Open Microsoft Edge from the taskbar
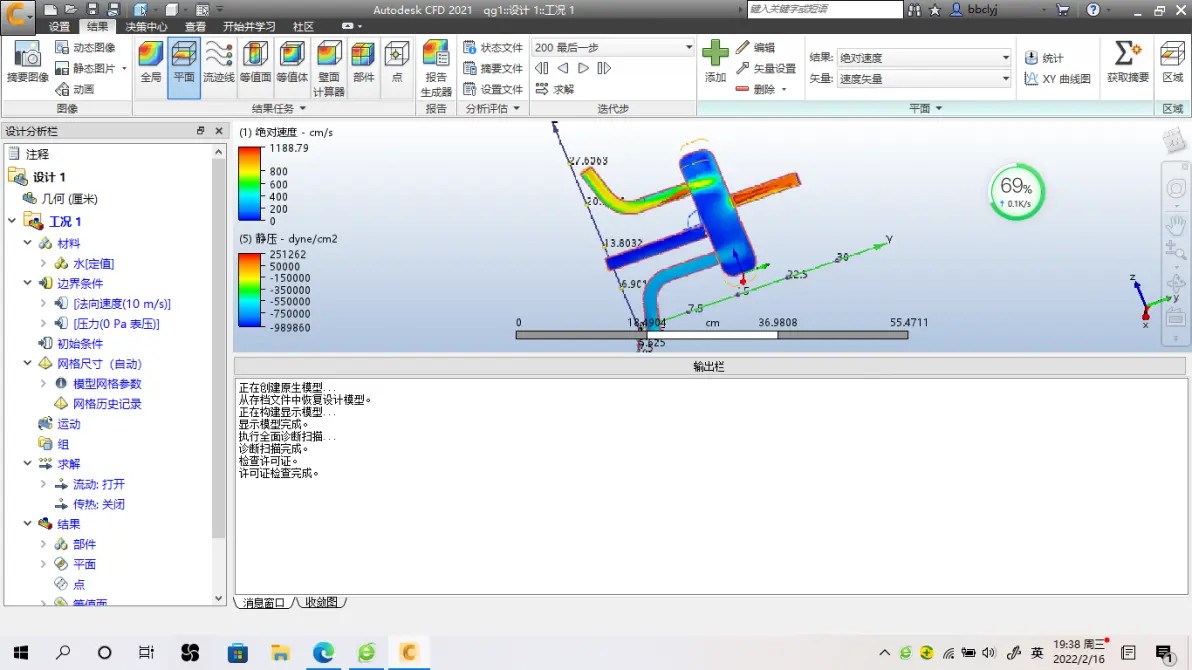The height and width of the screenshot is (670, 1192). pyautogui.click(x=323, y=653)
